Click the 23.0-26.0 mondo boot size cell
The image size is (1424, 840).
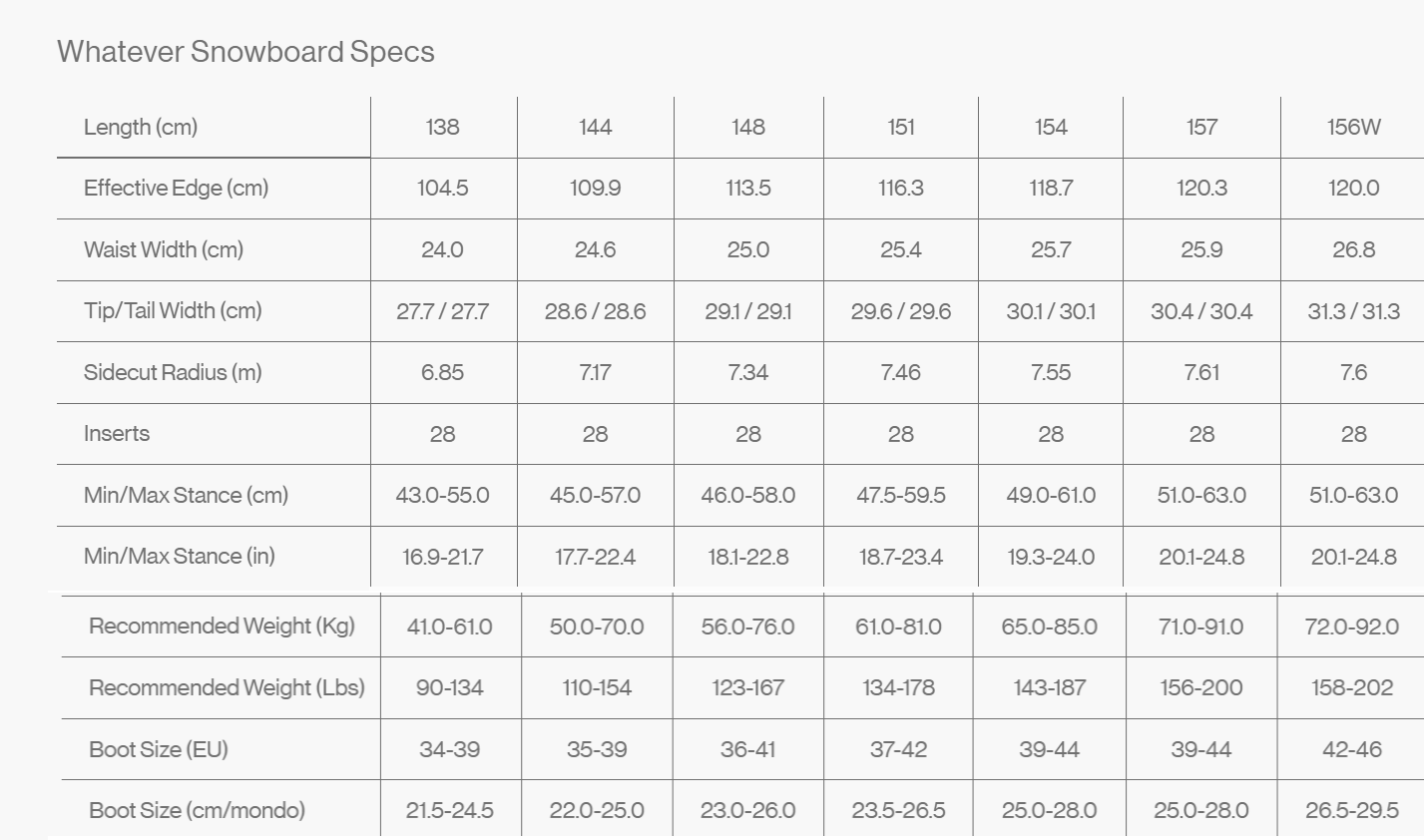[747, 810]
